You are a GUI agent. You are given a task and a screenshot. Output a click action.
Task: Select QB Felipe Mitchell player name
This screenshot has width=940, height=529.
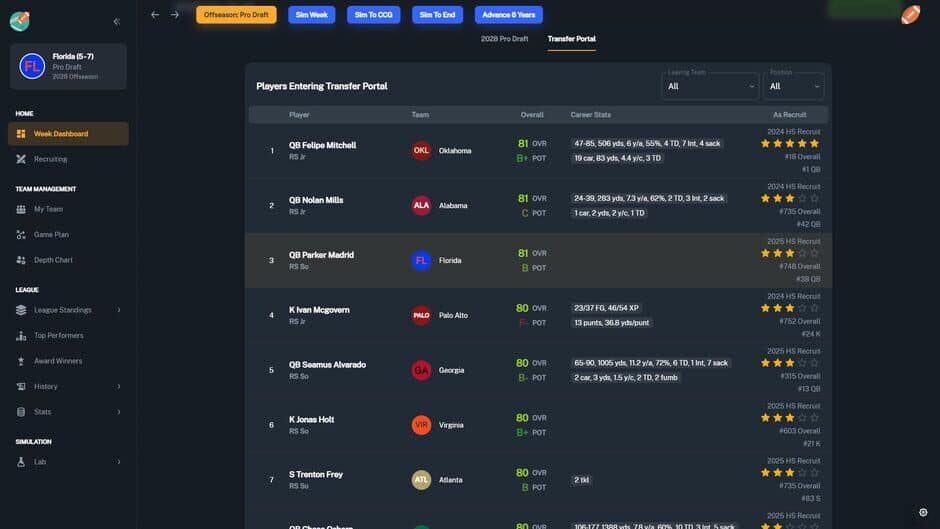coord(322,145)
